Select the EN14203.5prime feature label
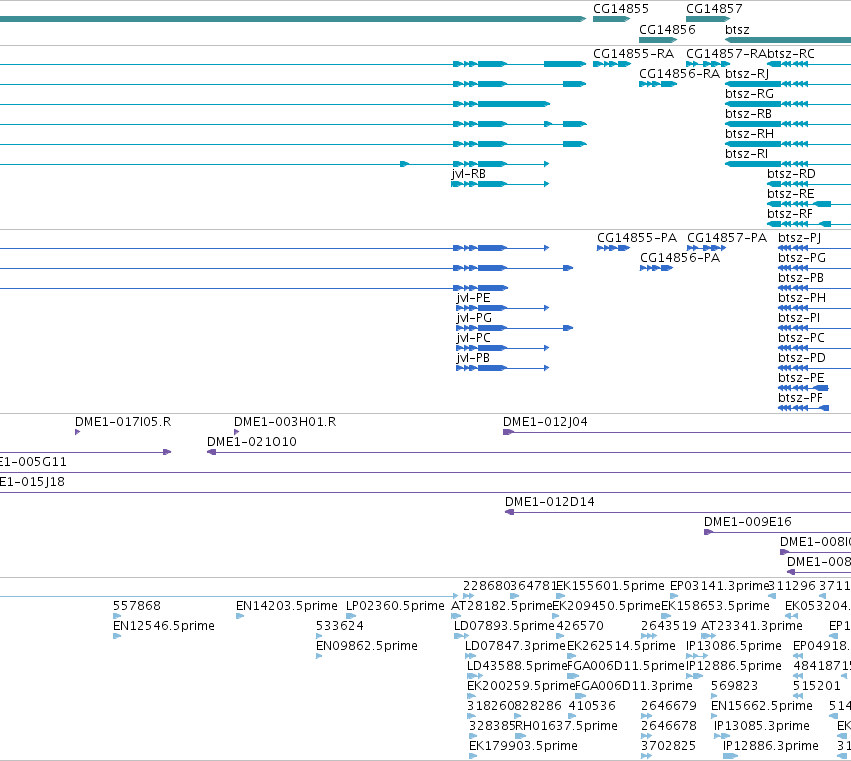Image resolution: width=851 pixels, height=761 pixels. click(287, 606)
